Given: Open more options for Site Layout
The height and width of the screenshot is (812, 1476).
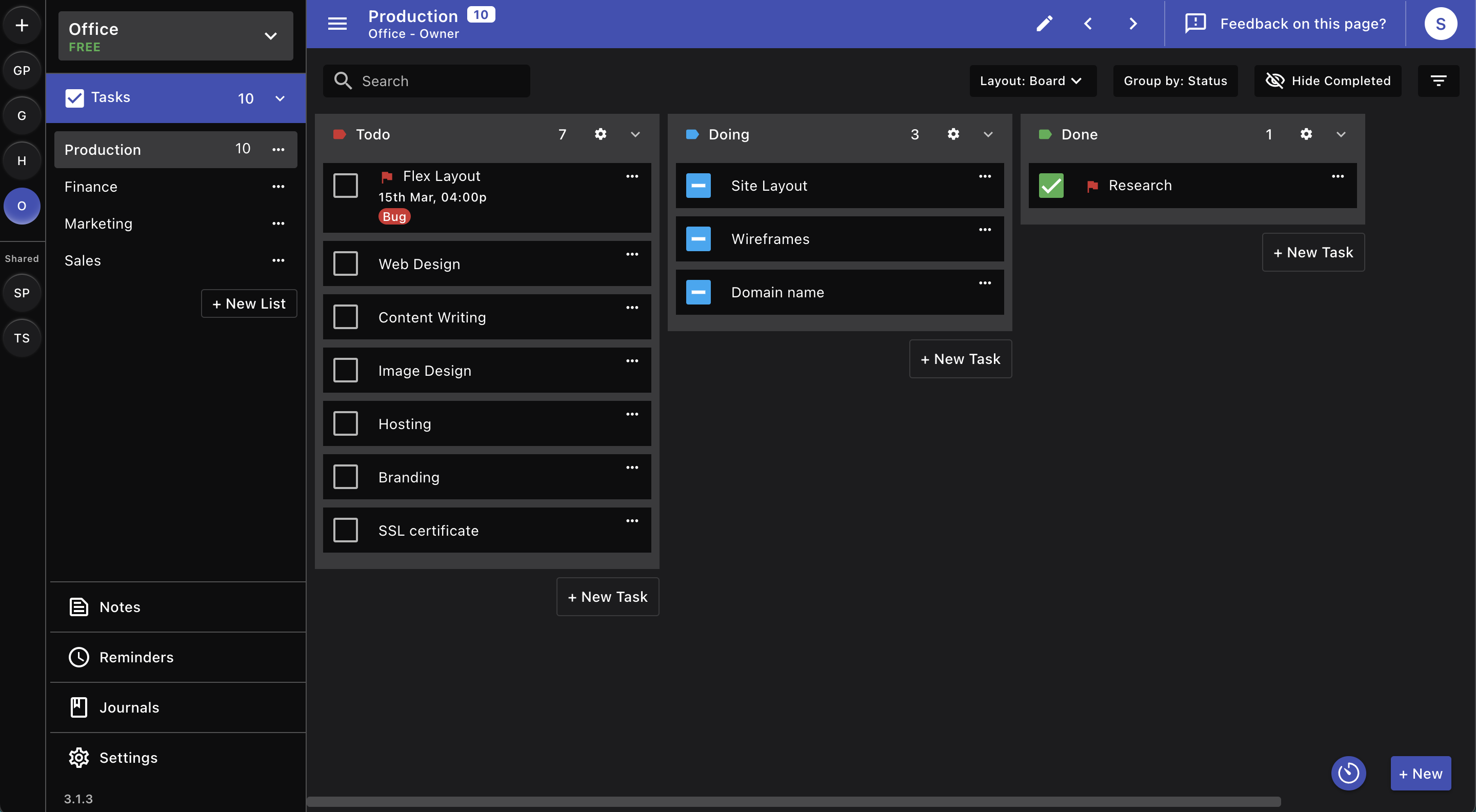Looking at the screenshot, I should point(985,176).
